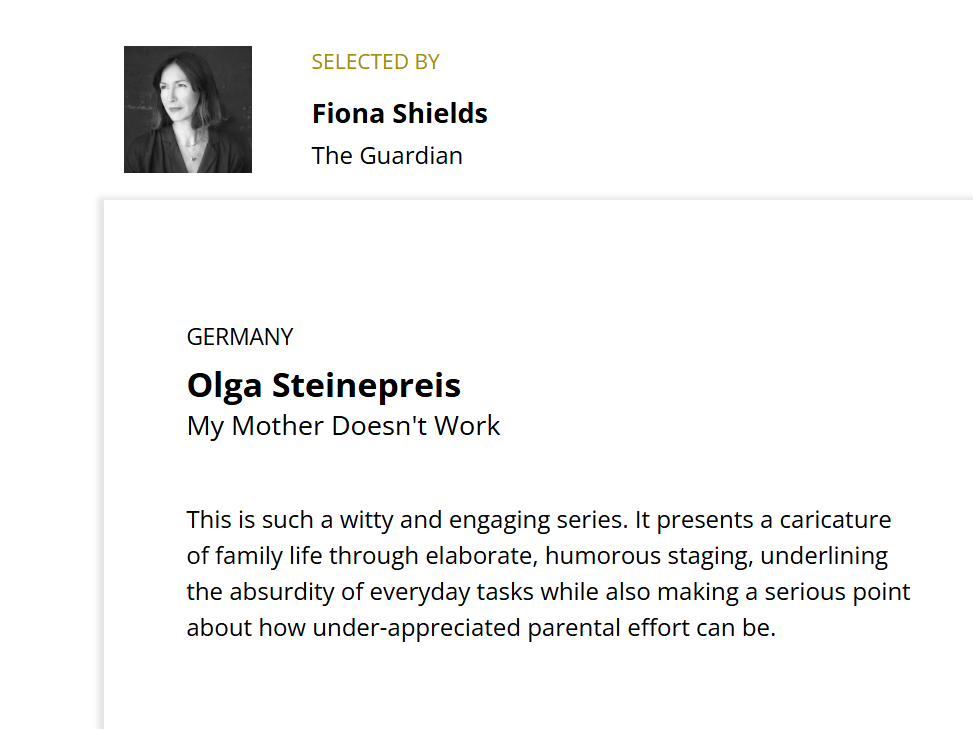This screenshot has width=973, height=729.
Task: Click the Fiona Shields name
Action: [400, 114]
